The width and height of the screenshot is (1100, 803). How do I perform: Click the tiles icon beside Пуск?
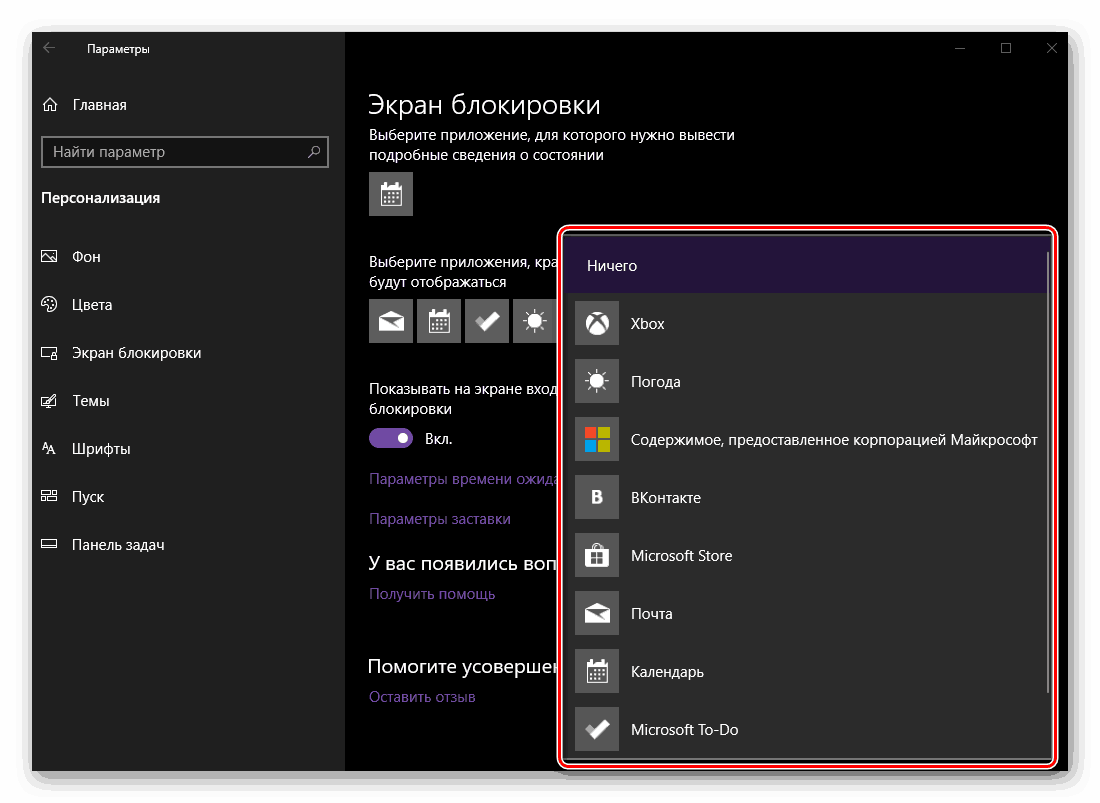tap(49, 496)
